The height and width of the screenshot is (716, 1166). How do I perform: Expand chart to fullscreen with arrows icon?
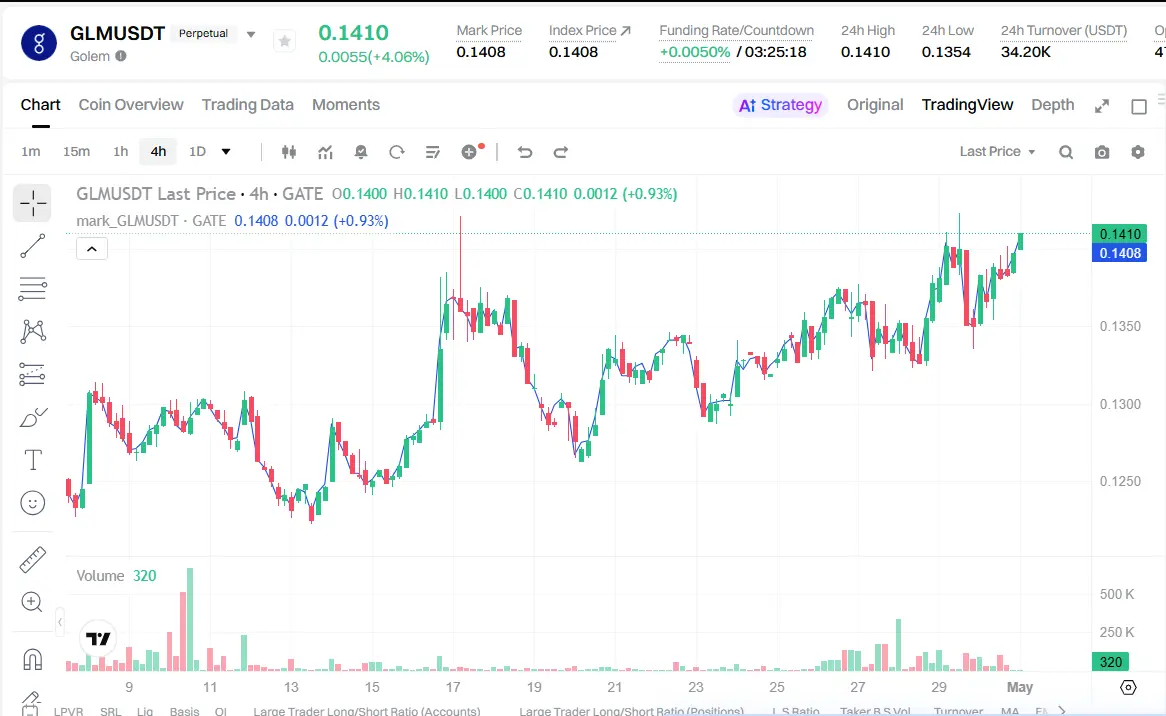[1102, 106]
